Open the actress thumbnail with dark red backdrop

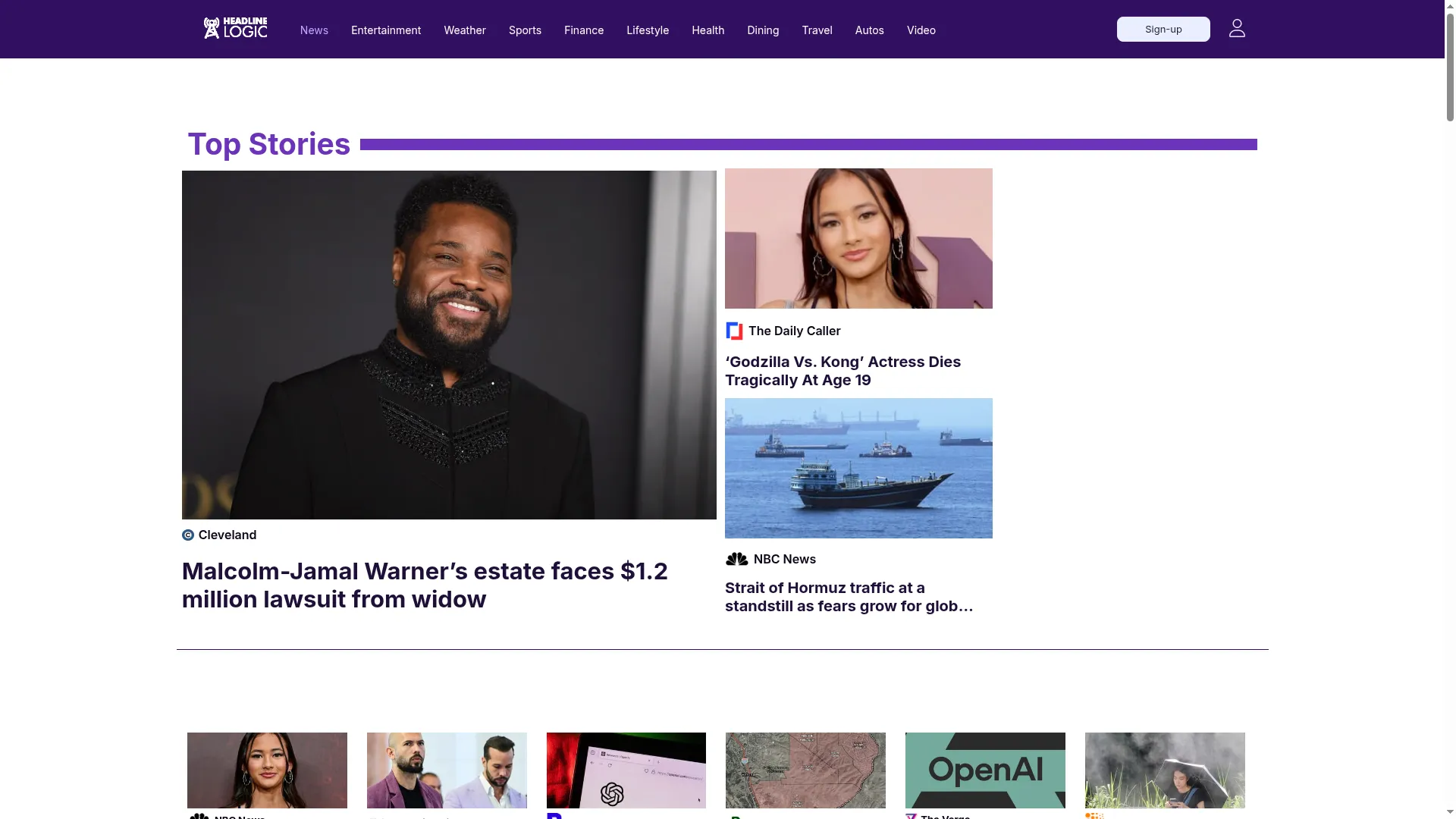tap(267, 770)
